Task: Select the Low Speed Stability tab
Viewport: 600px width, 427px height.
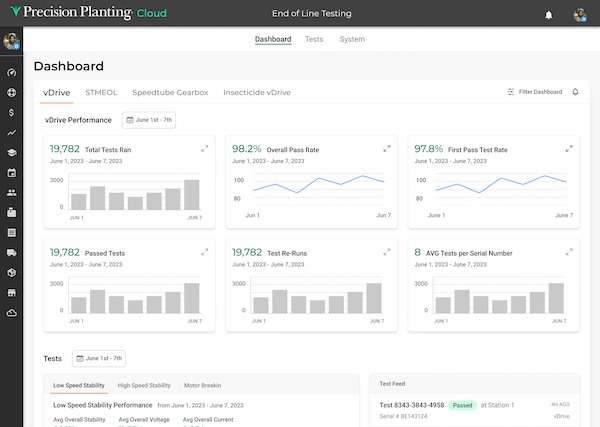Action: [x=79, y=385]
